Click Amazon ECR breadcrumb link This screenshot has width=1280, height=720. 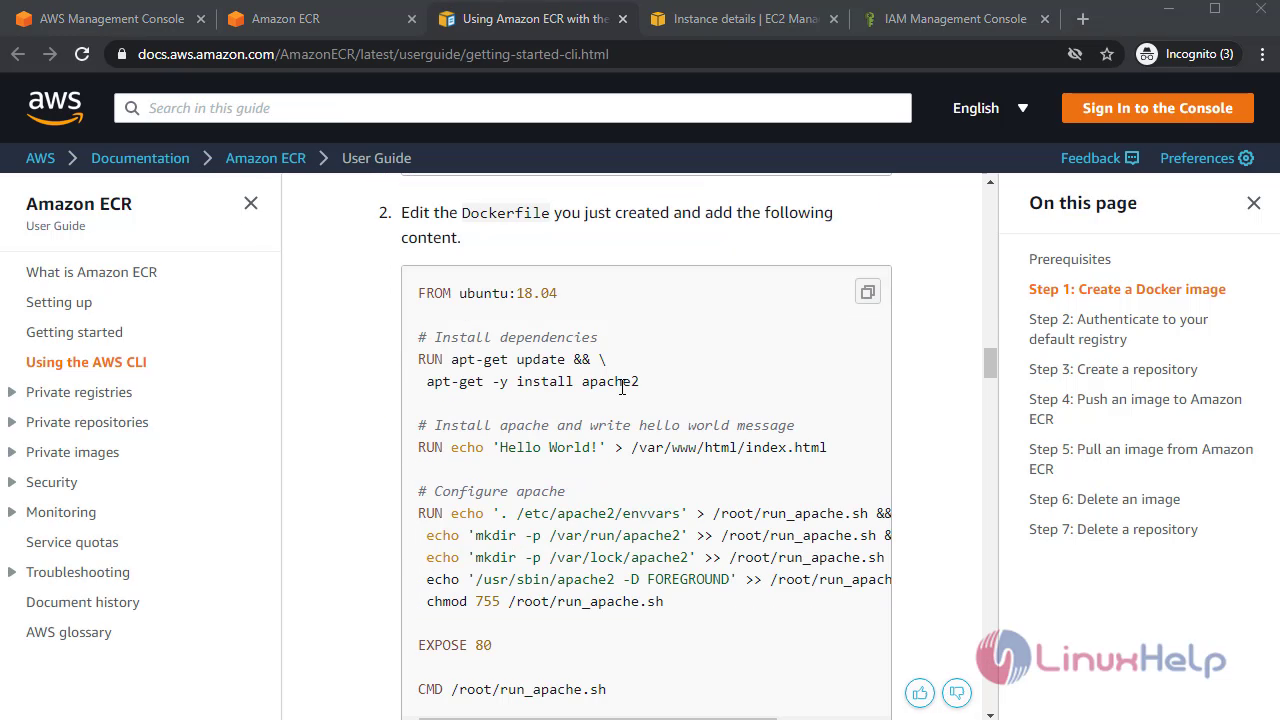pyautogui.click(x=265, y=158)
